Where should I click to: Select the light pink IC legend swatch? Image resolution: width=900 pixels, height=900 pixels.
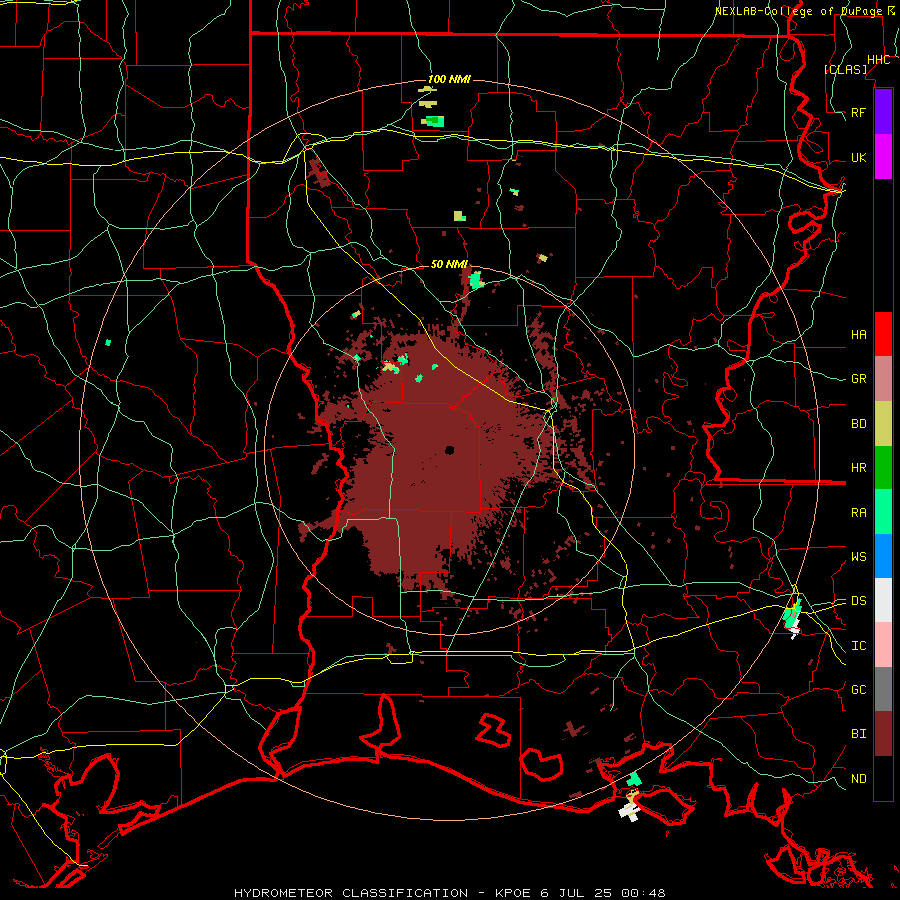[x=883, y=645]
